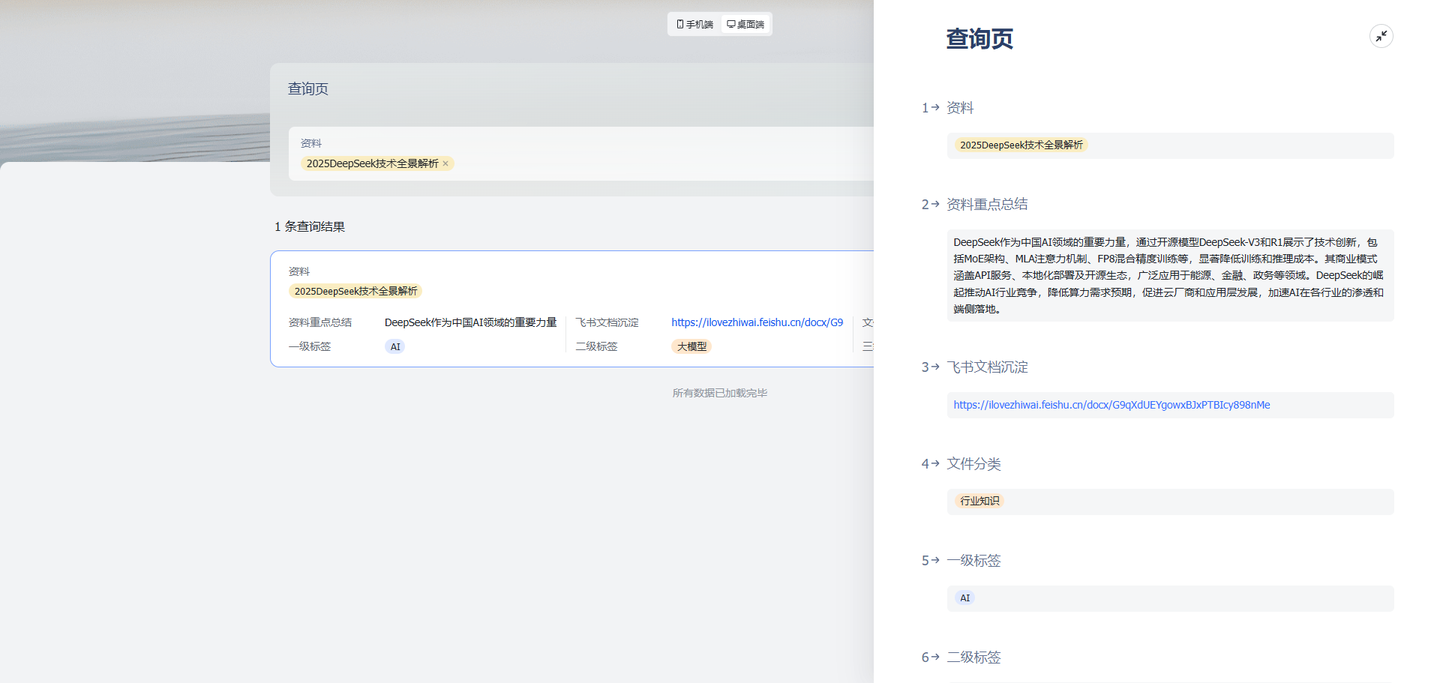
Task: Click the arrow icon beside field 6 二级标签
Action: point(935,657)
